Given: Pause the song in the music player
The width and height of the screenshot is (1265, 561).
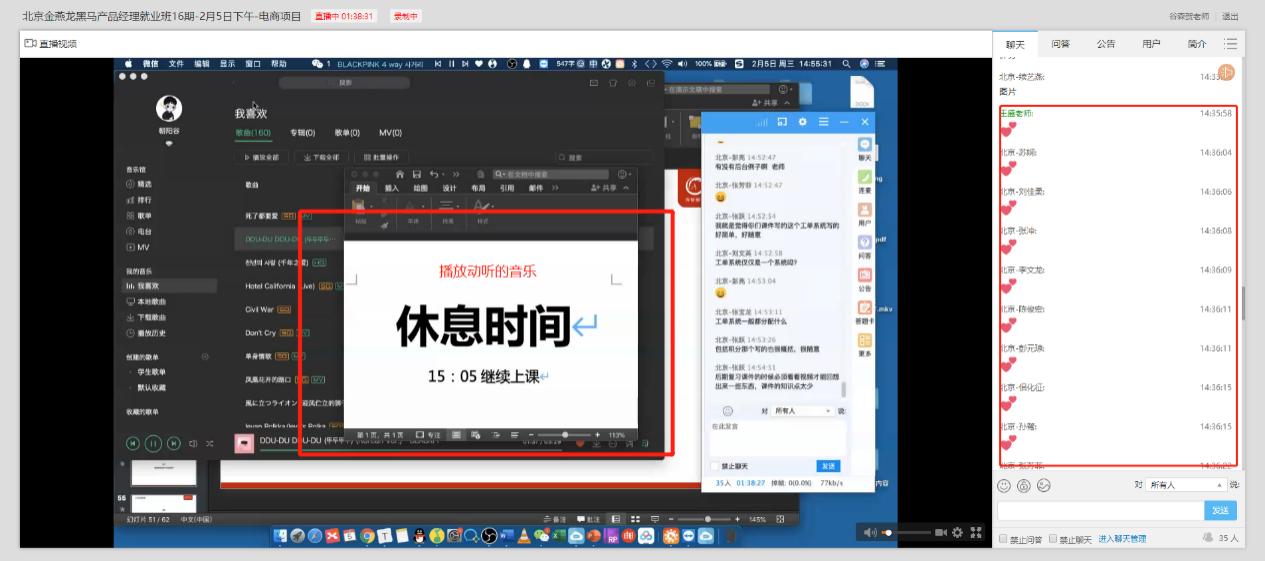Looking at the screenshot, I should click(x=153, y=443).
